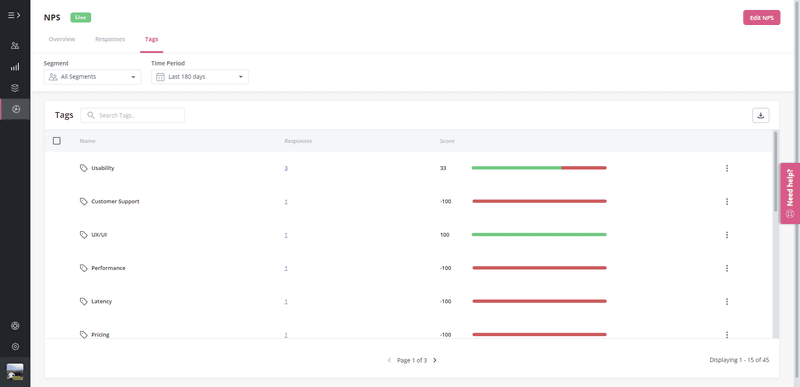The height and width of the screenshot is (387, 800).
Task: Open the options menu for Customer Support
Action: (x=727, y=201)
